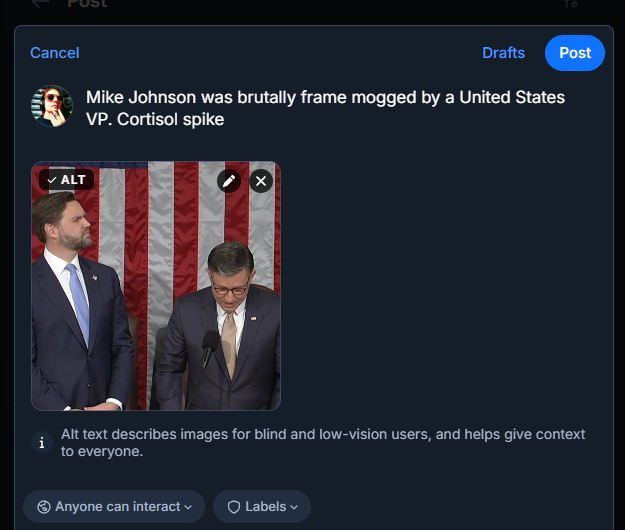Click the Post page title behind the dialog
The height and width of the screenshot is (530, 625).
tap(89, 4)
